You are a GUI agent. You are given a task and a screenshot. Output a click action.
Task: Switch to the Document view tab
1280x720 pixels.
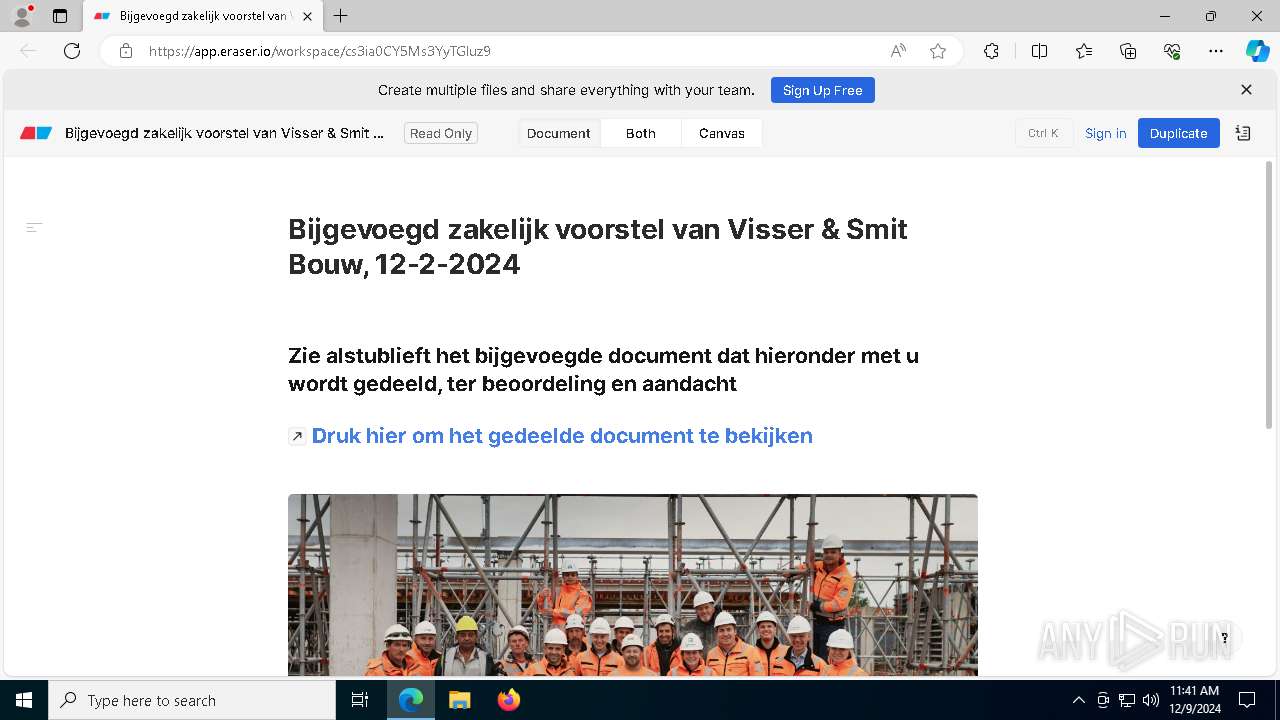click(559, 133)
